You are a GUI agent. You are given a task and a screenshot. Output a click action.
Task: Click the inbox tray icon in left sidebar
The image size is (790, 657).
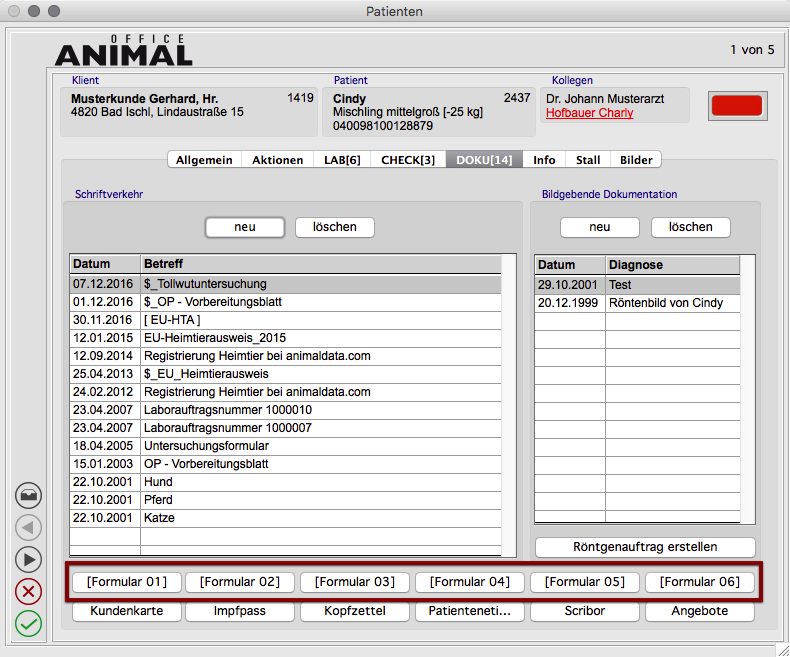point(29,495)
